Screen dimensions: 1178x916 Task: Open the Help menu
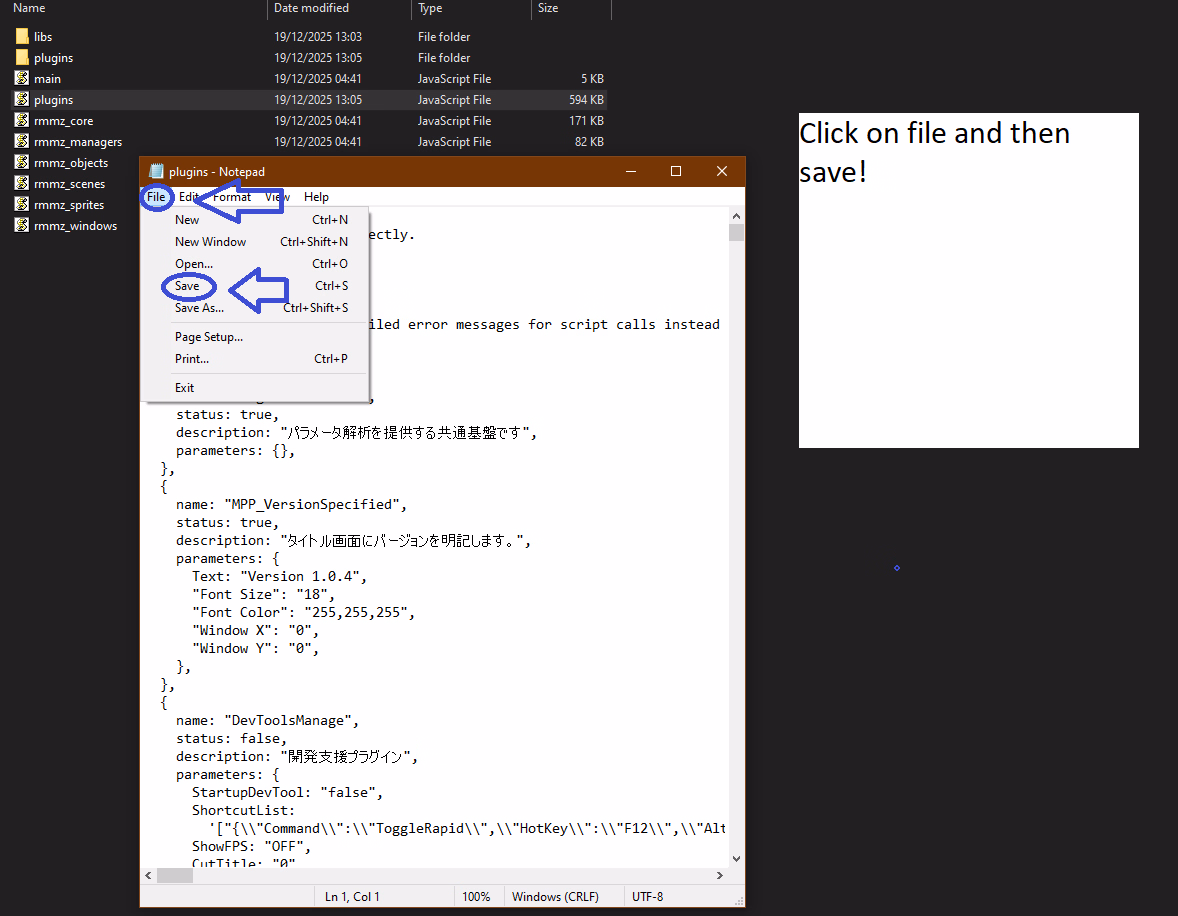tap(316, 197)
